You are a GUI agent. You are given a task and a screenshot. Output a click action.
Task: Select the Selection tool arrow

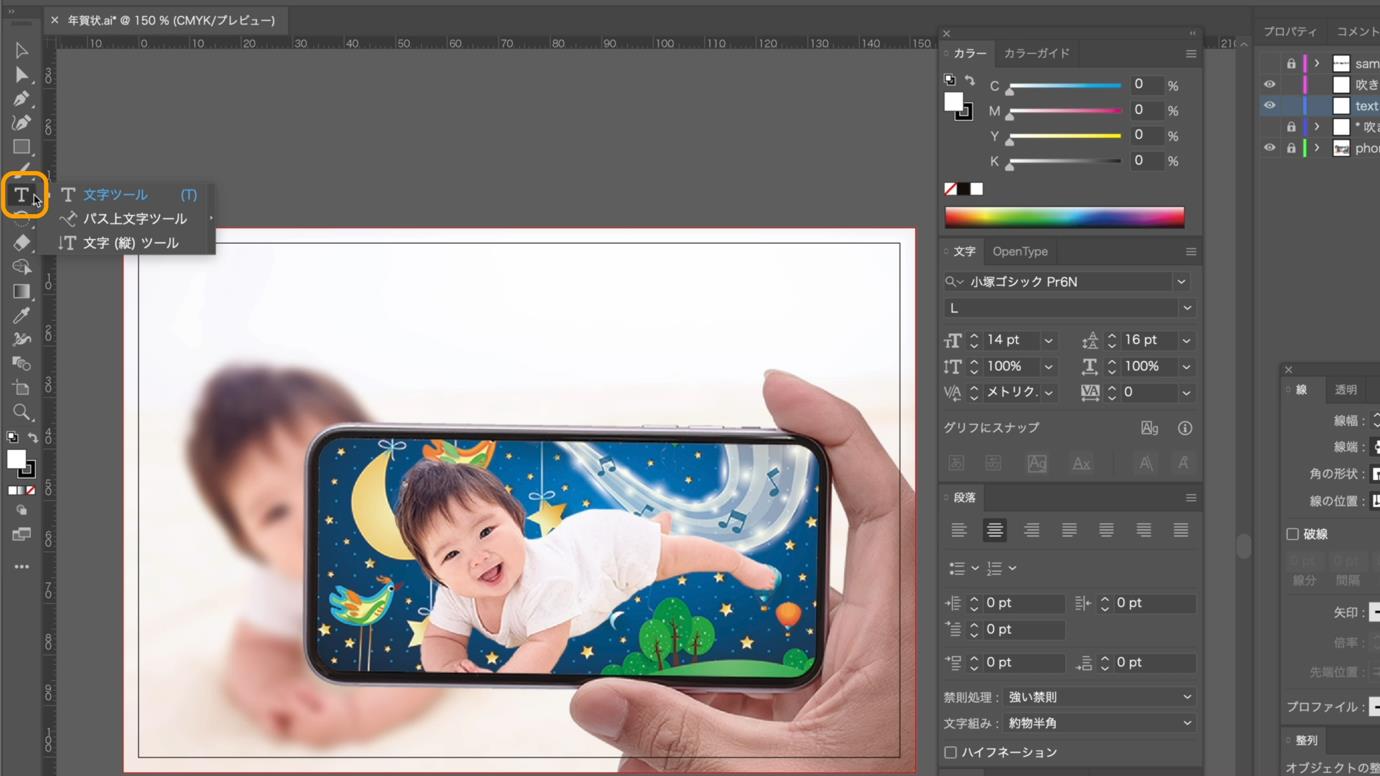(x=21, y=50)
